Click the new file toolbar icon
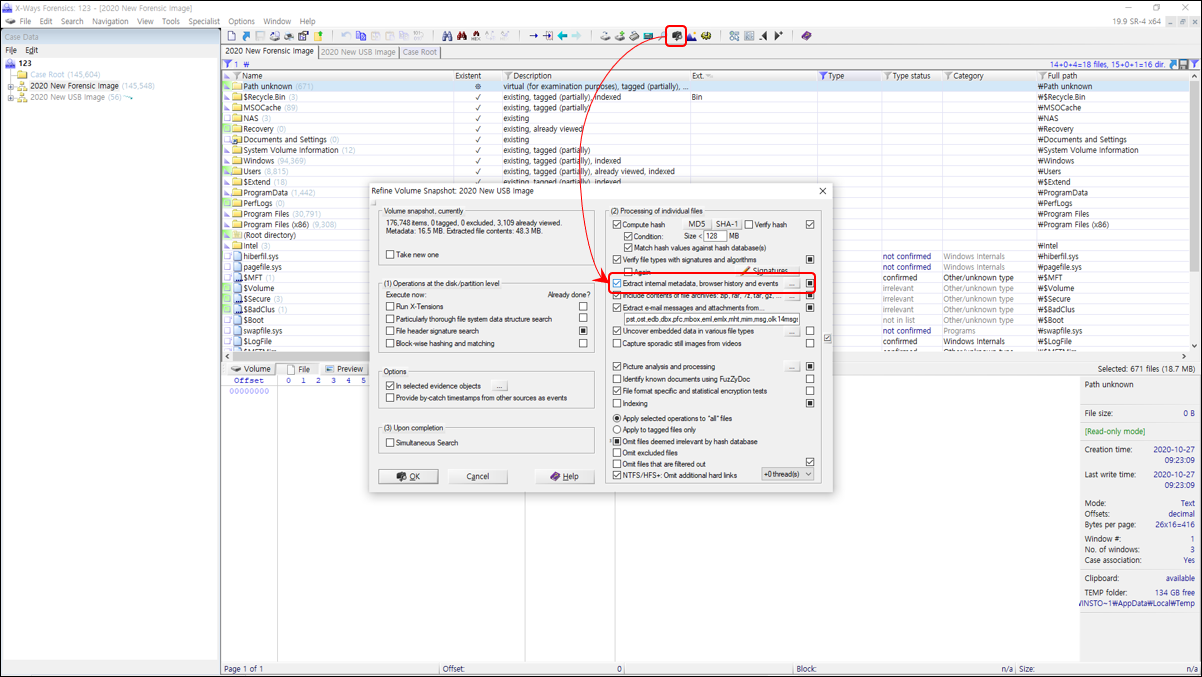This screenshot has height=677, width=1202. (231, 36)
